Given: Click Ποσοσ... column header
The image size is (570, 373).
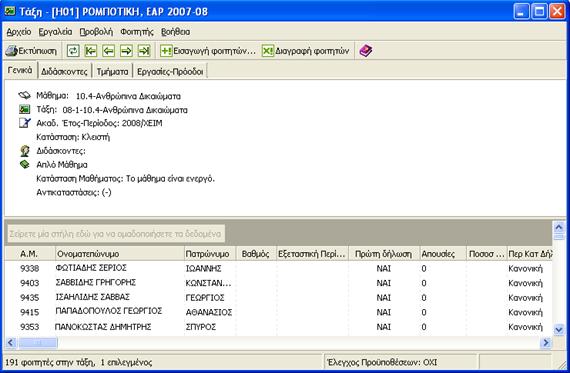Looking at the screenshot, I should click(x=486, y=254).
